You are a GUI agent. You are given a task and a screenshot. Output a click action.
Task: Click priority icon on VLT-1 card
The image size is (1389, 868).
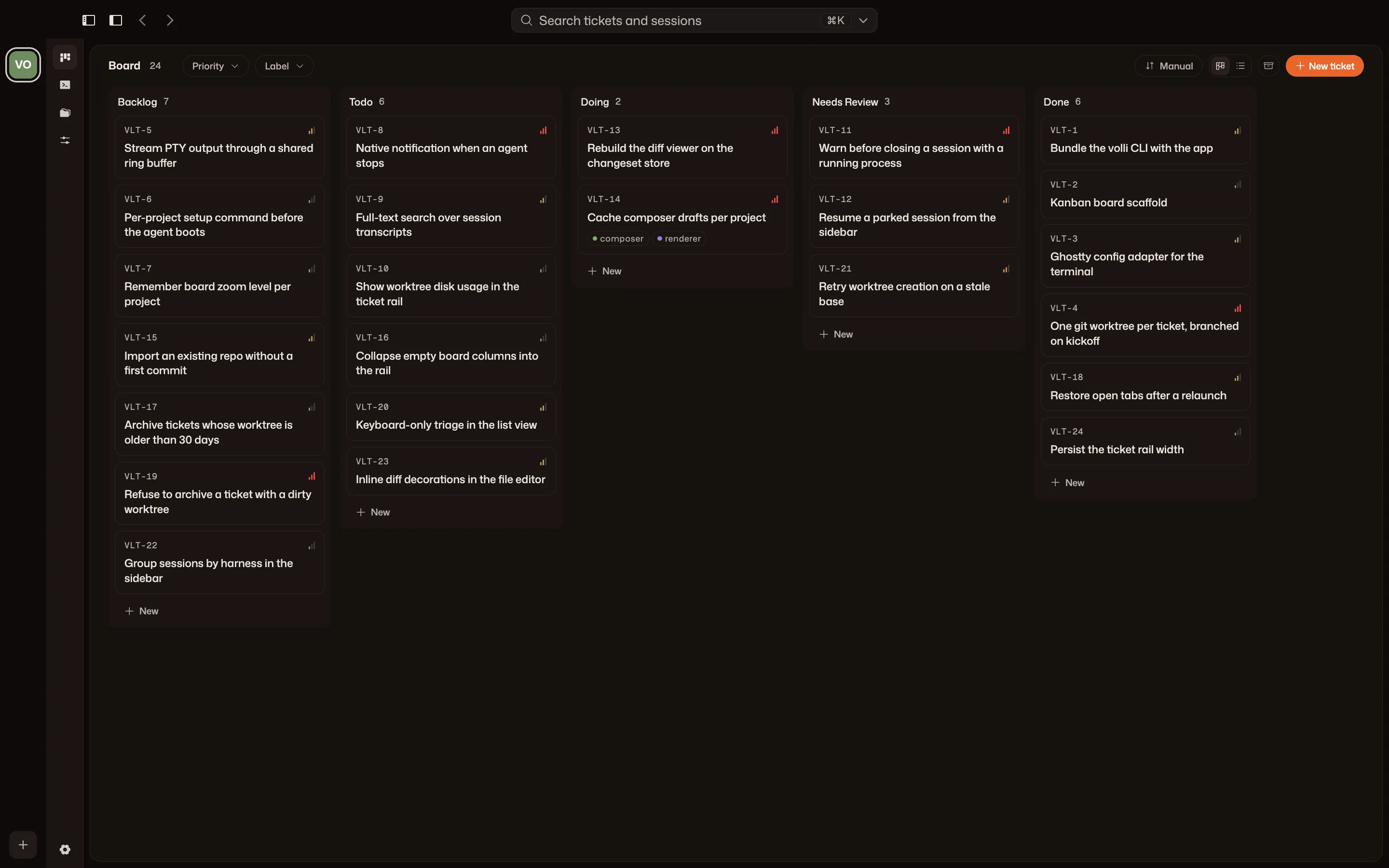coord(1238,130)
